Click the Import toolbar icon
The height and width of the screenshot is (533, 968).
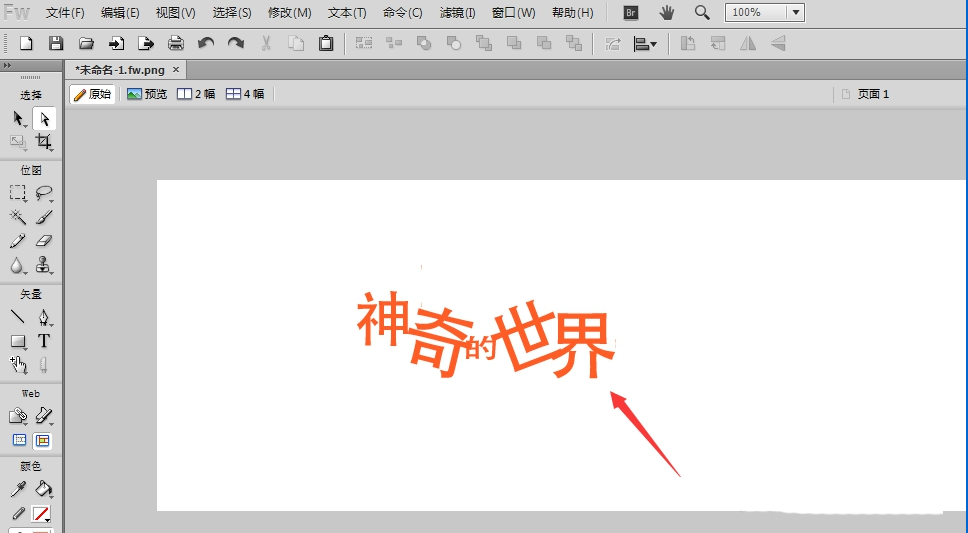[116, 43]
